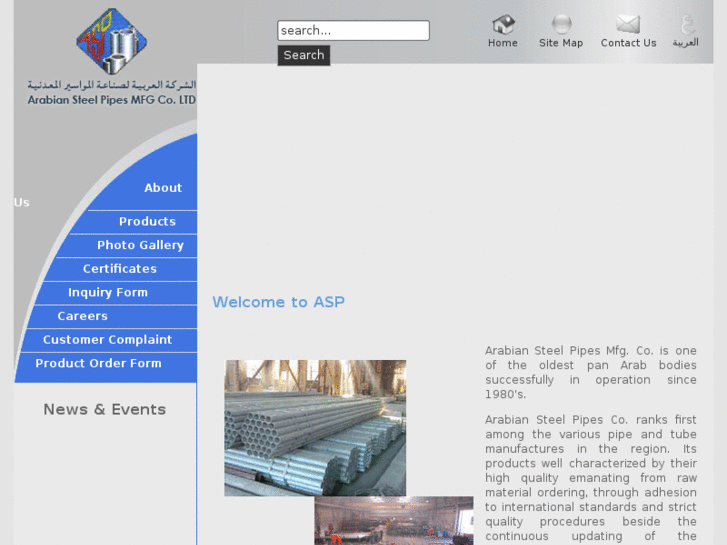727x545 pixels.
Task: Focus the search input field
Action: coord(353,31)
